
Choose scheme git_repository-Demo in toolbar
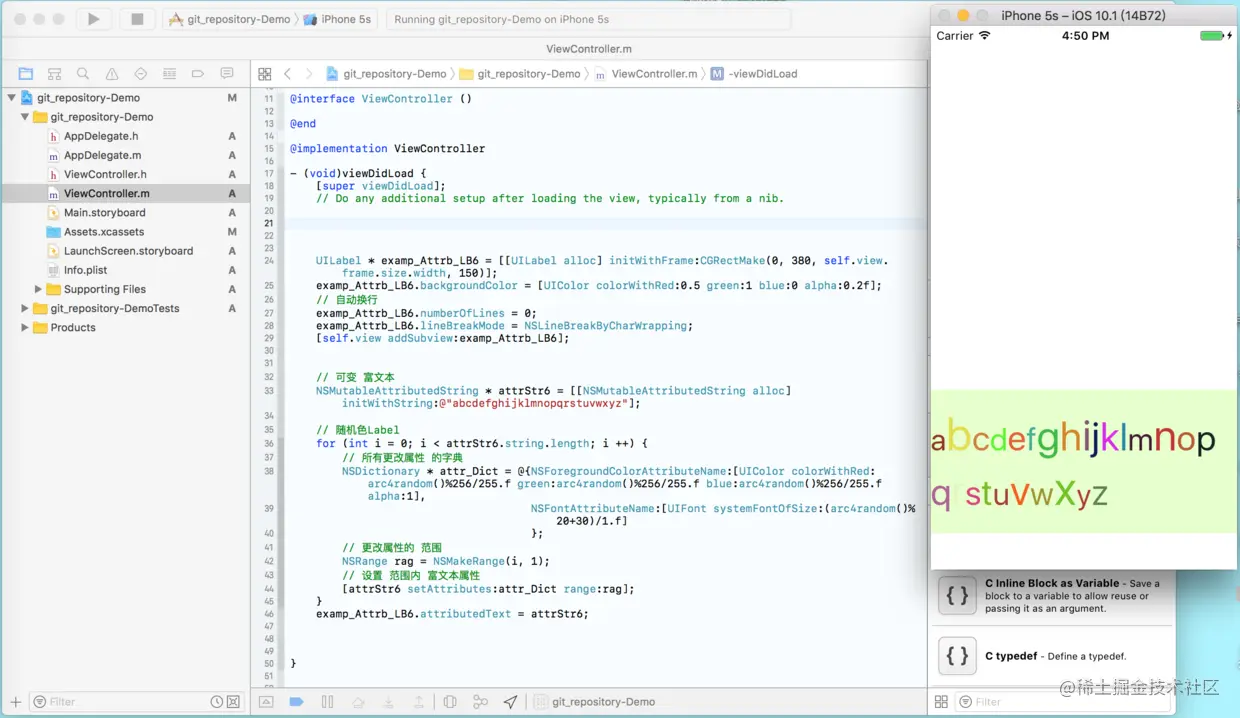point(230,19)
